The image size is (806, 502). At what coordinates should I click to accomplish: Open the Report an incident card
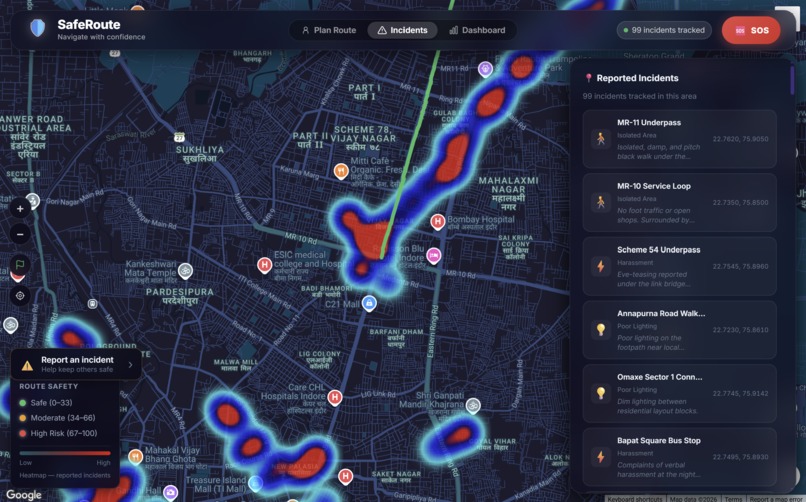click(76, 364)
